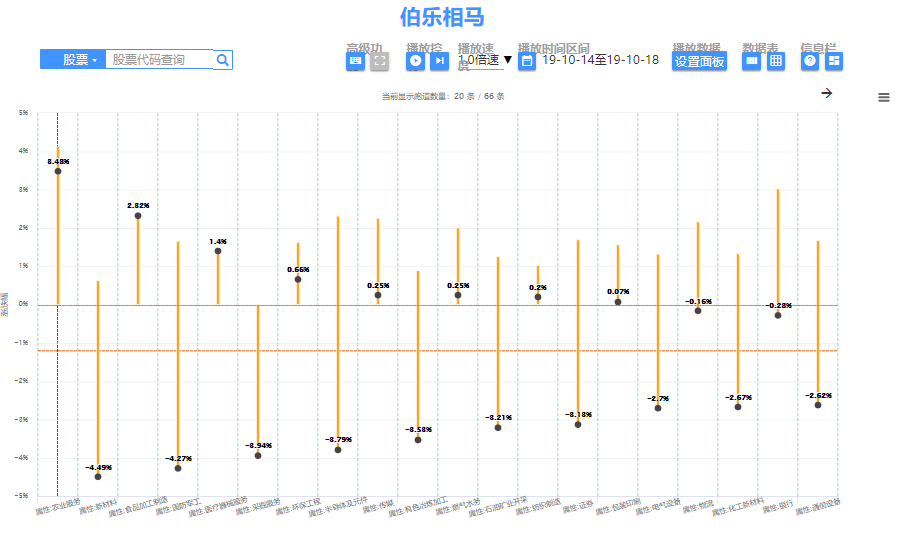
Task: Open the 股票 category dropdown
Action: (x=73, y=59)
